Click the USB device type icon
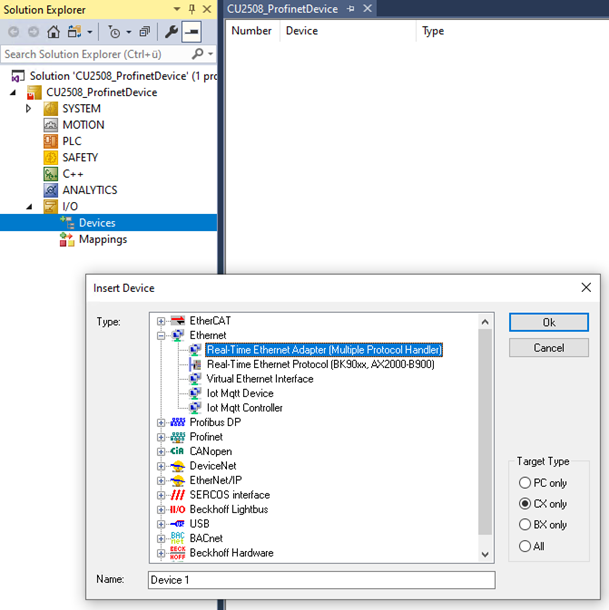The width and height of the screenshot is (609, 610). tap(177, 524)
